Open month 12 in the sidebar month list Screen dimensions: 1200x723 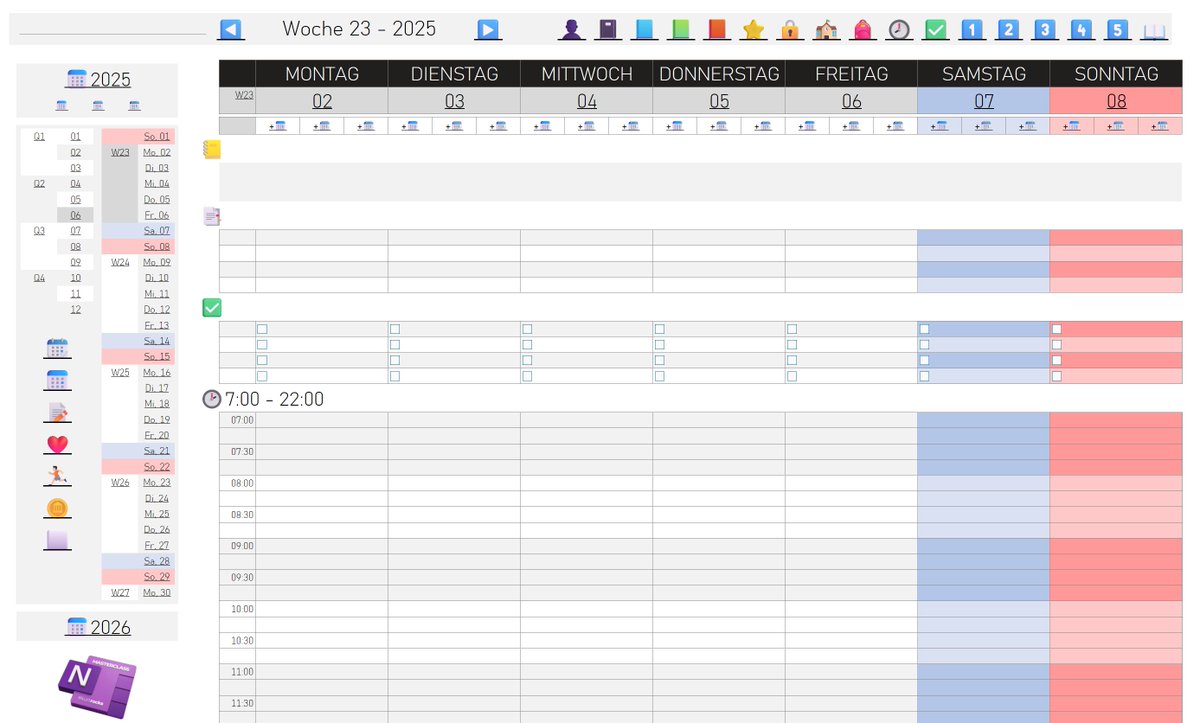point(75,309)
